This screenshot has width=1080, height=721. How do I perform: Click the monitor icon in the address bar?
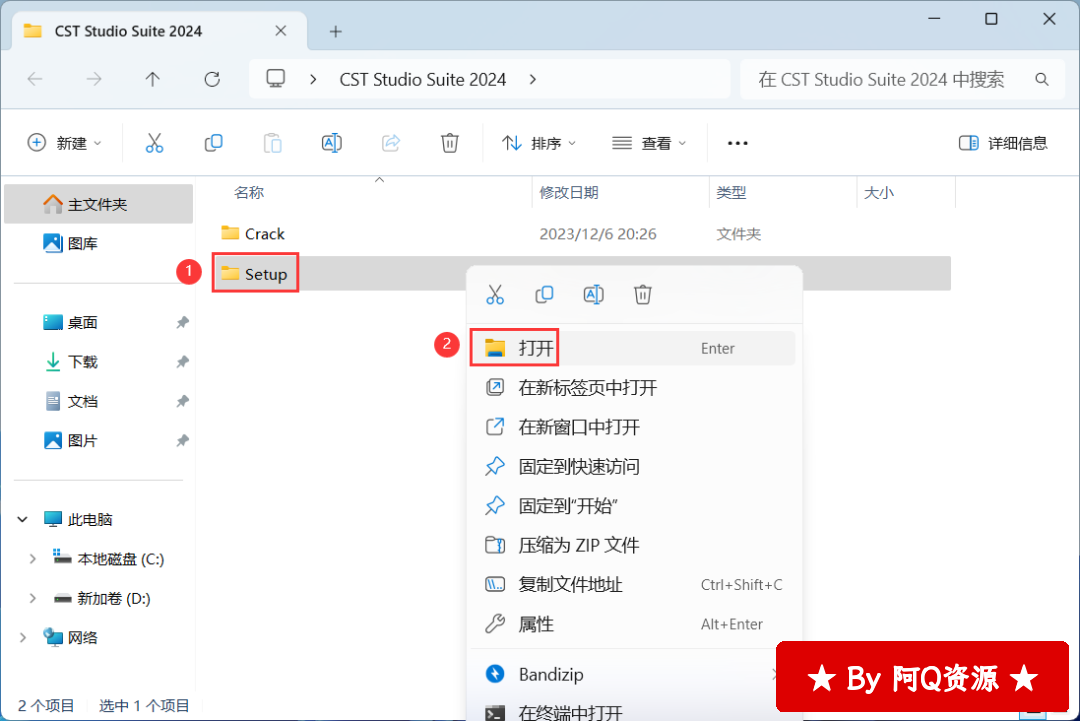click(x=276, y=79)
